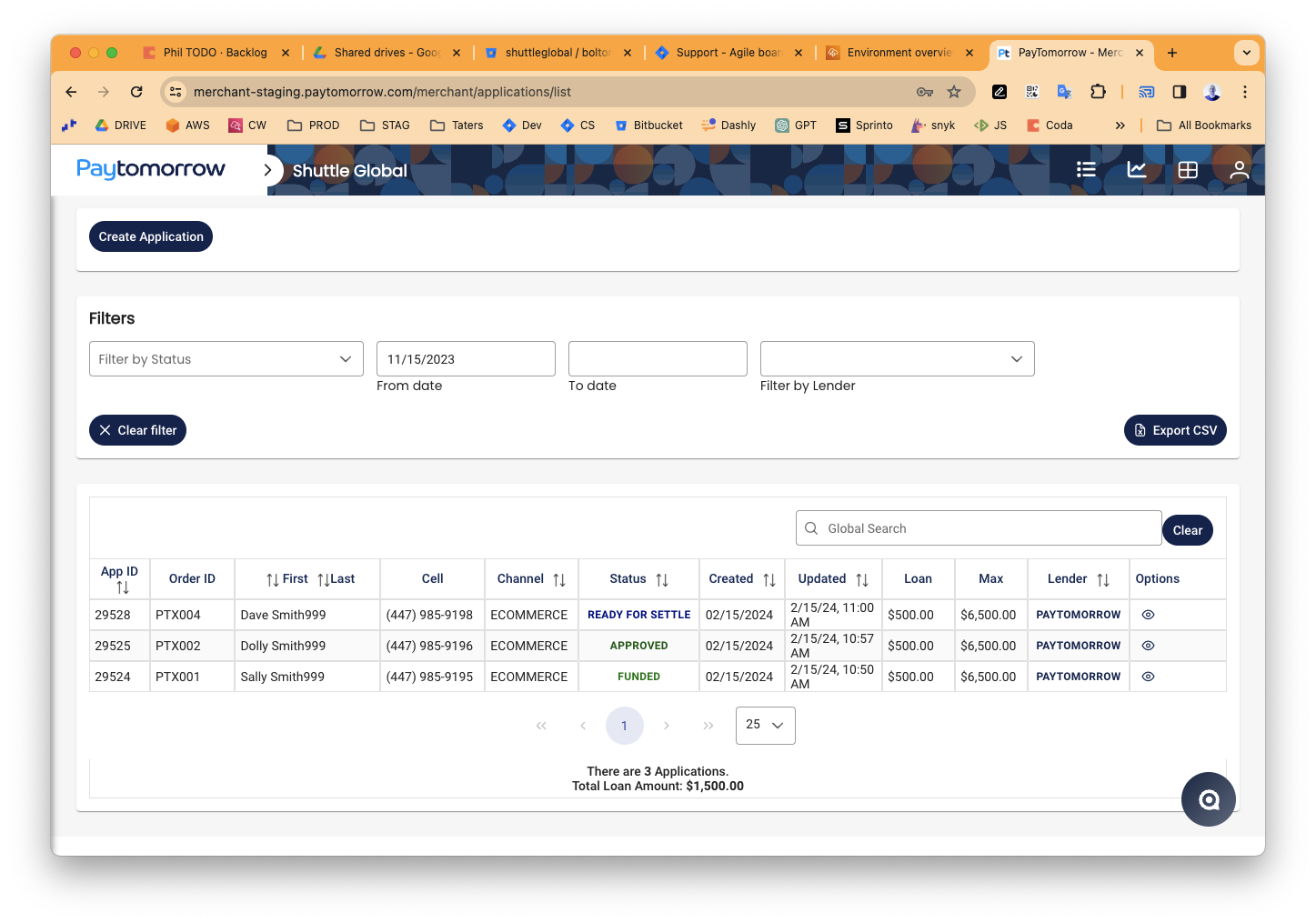Sort table by Updated column

862,579
